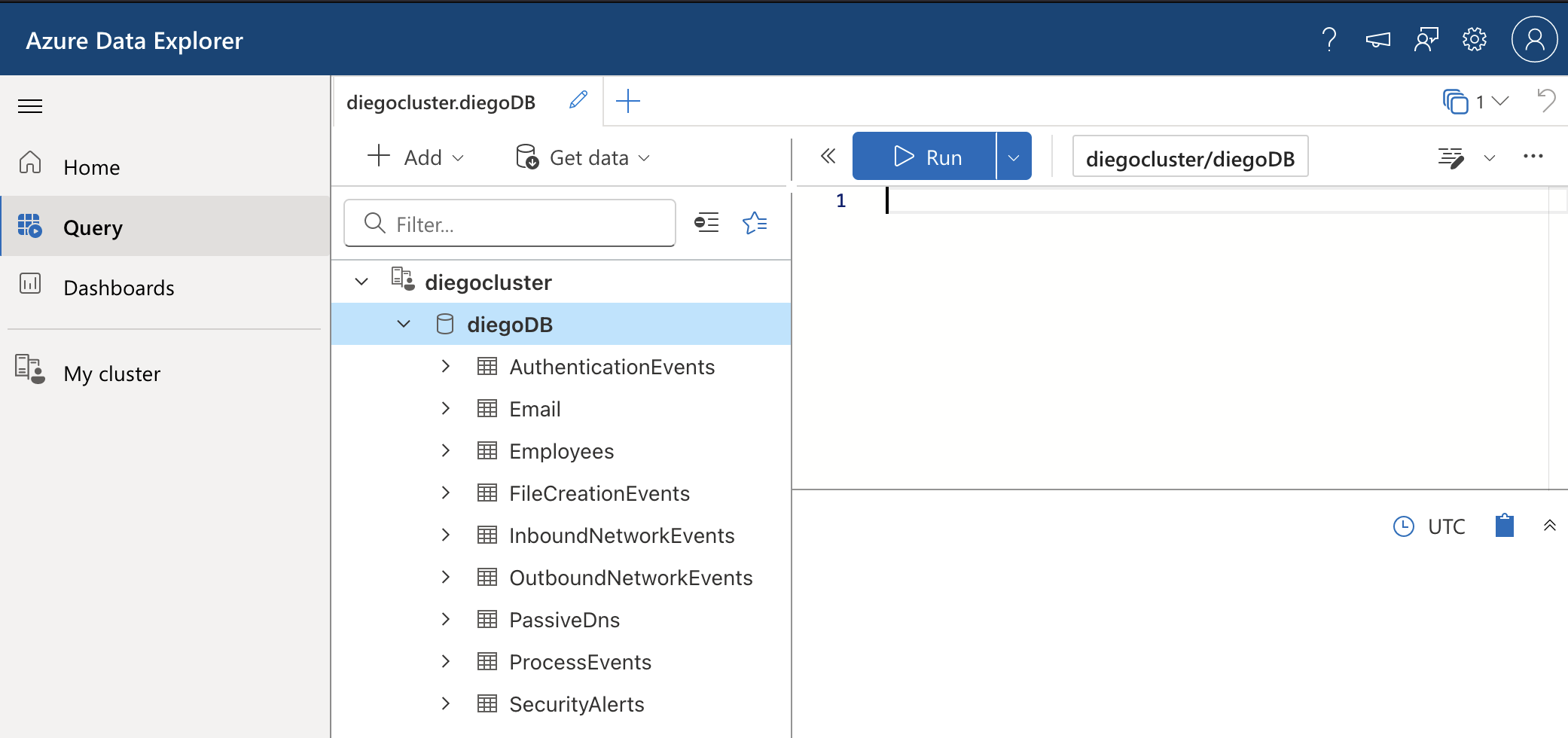Open the Query page in sidebar

click(165, 227)
